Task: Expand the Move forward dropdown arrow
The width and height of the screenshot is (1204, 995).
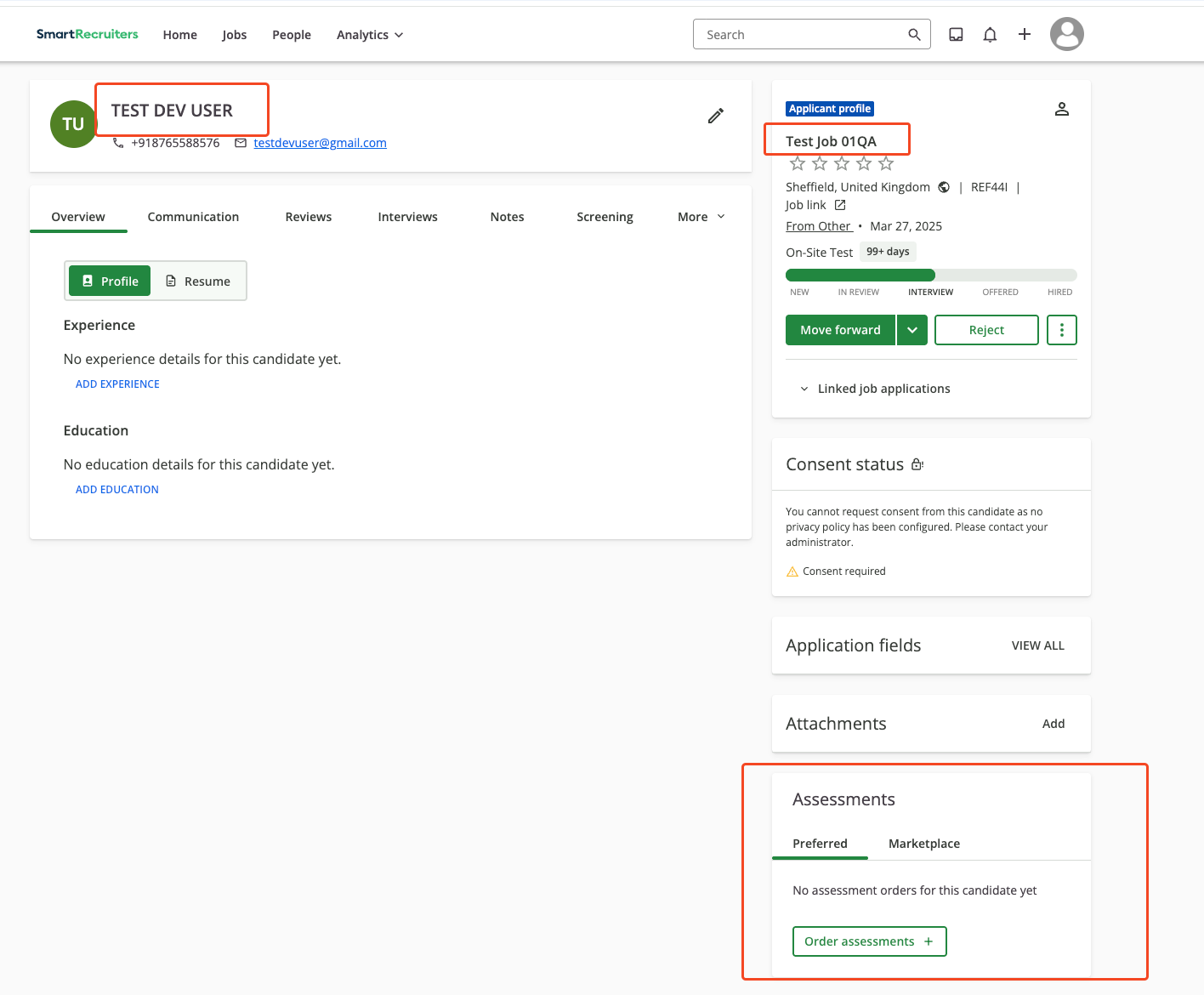Action: [x=912, y=330]
